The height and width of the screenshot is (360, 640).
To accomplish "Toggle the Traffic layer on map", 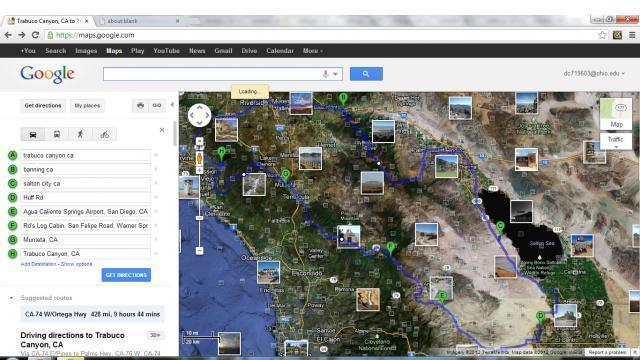I will point(616,141).
